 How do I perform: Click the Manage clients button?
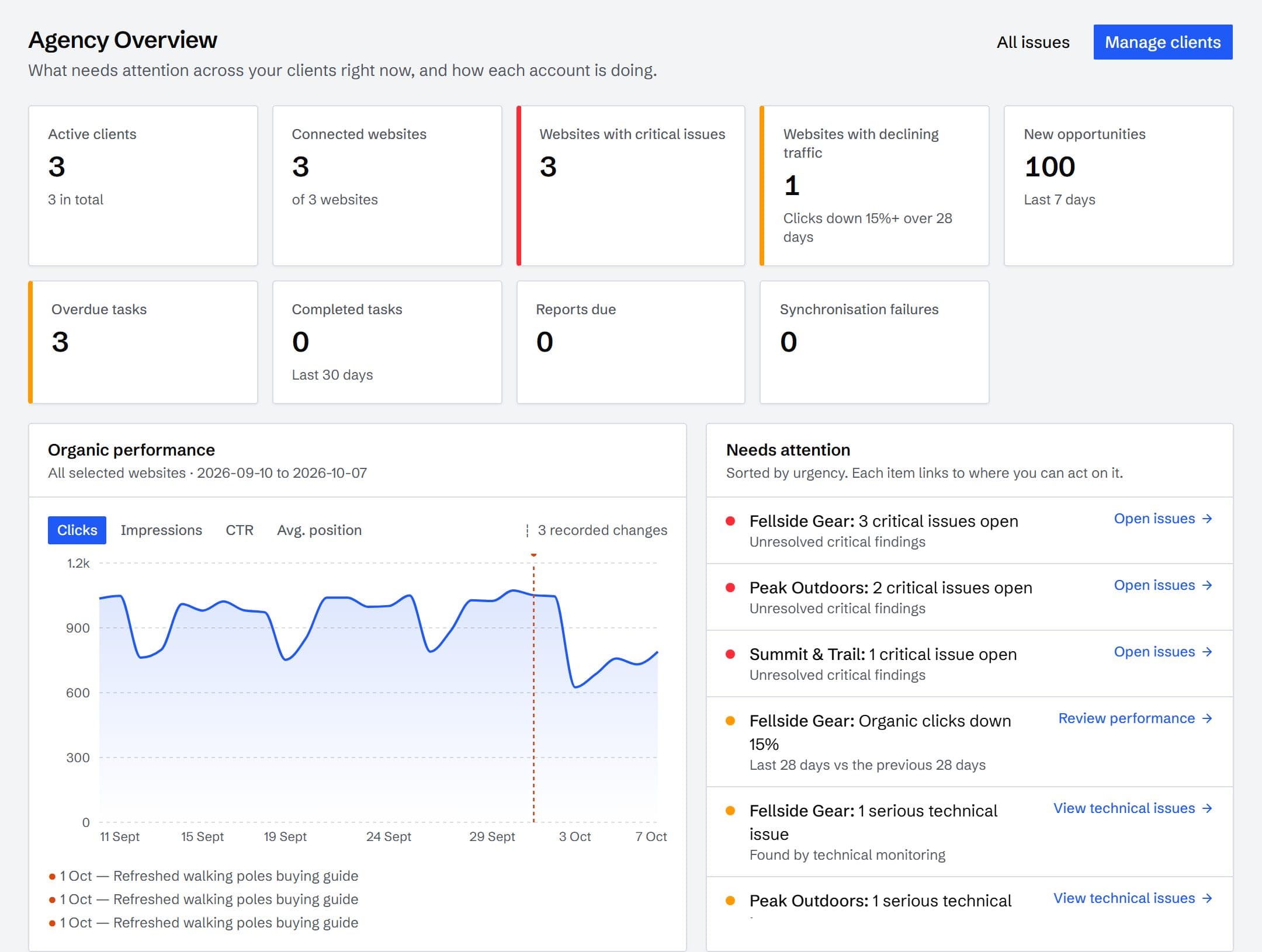pyautogui.click(x=1163, y=42)
